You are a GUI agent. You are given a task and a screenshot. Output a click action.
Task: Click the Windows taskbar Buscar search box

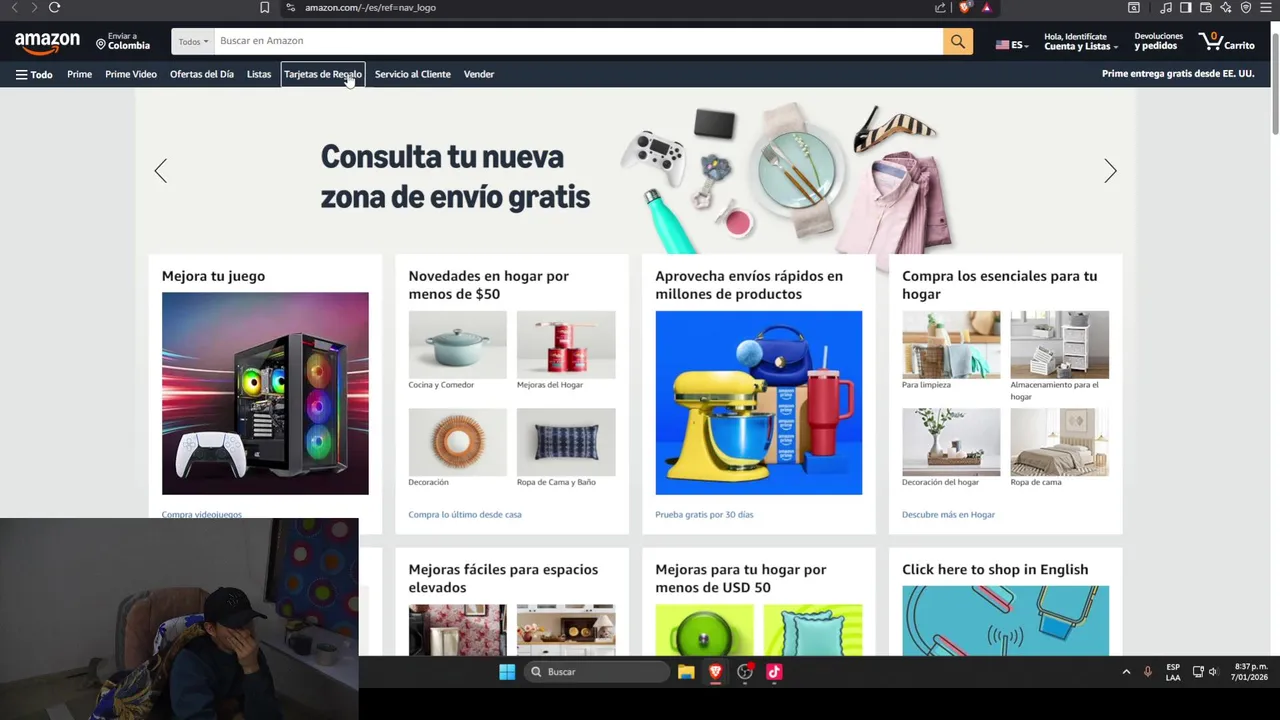(x=598, y=672)
